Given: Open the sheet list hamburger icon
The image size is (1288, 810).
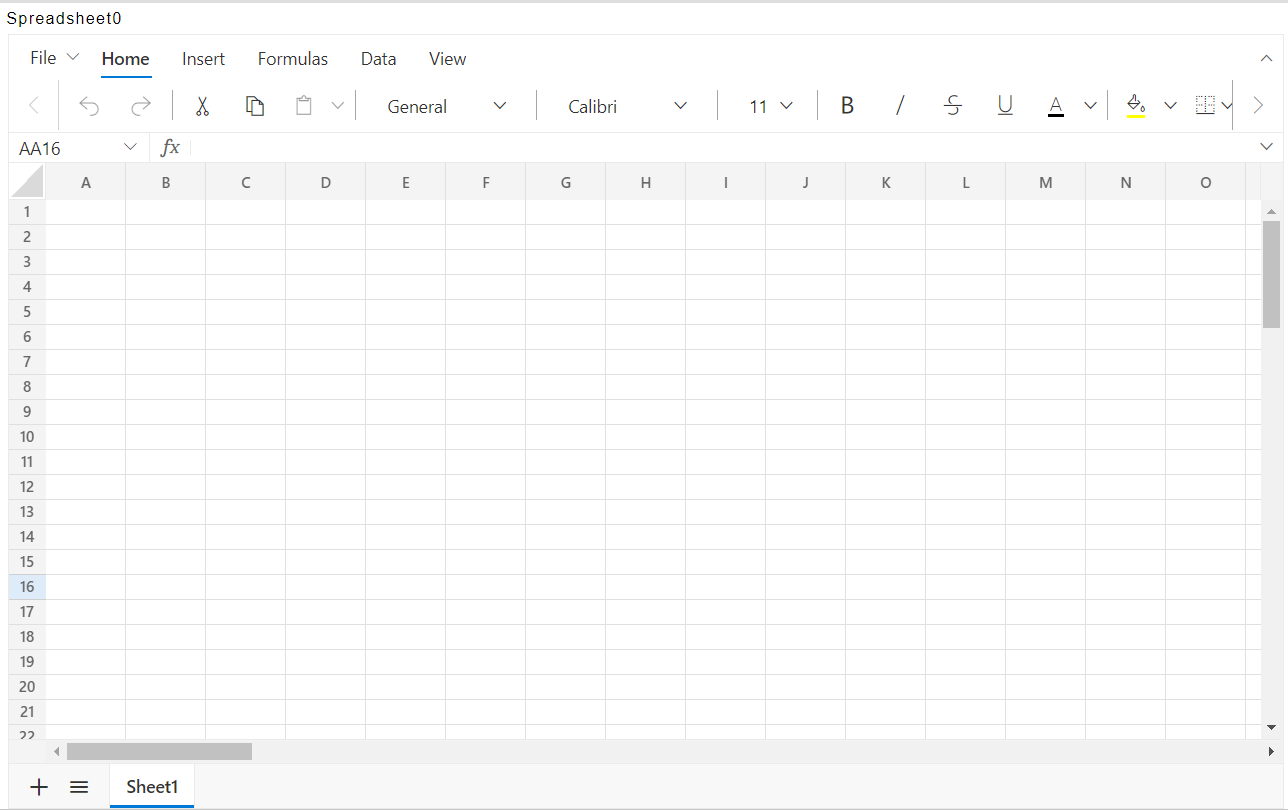Looking at the screenshot, I should 80,787.
